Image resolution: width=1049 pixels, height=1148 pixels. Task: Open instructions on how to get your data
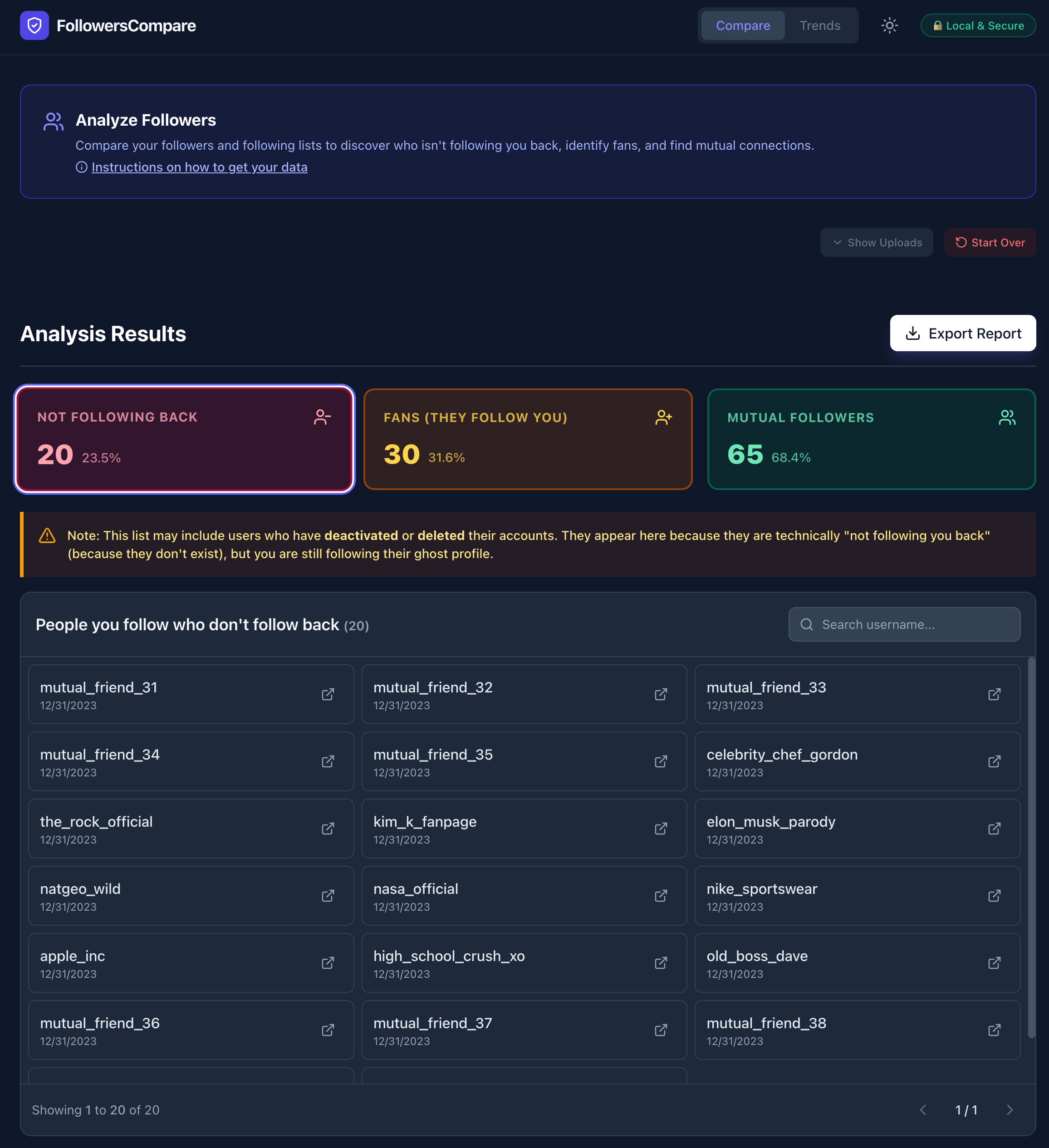pos(200,167)
